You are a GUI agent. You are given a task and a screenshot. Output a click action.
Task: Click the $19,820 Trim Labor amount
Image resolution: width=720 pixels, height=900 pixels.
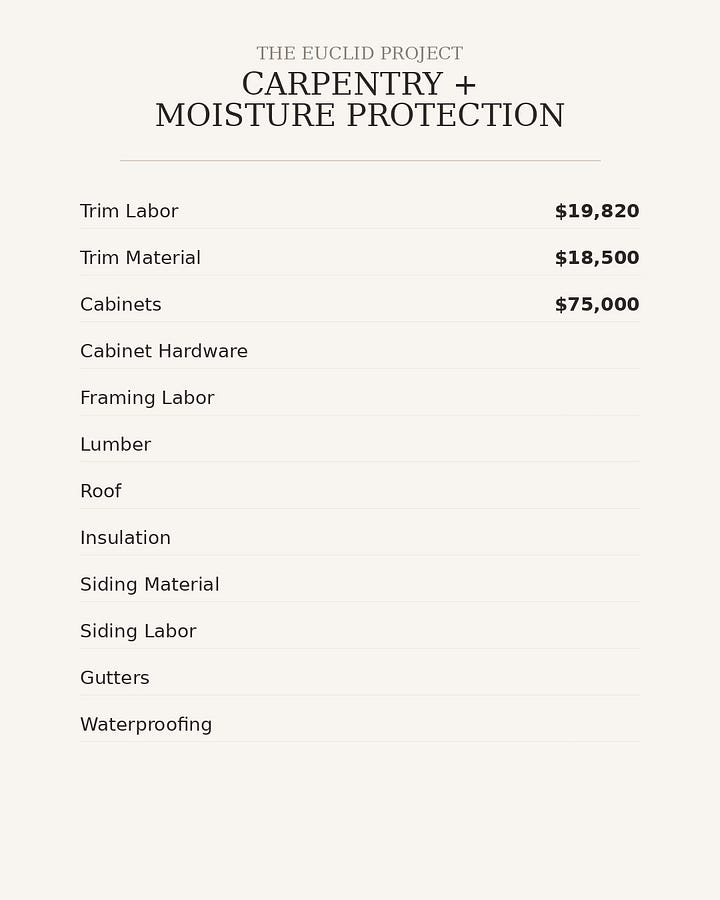coord(597,211)
